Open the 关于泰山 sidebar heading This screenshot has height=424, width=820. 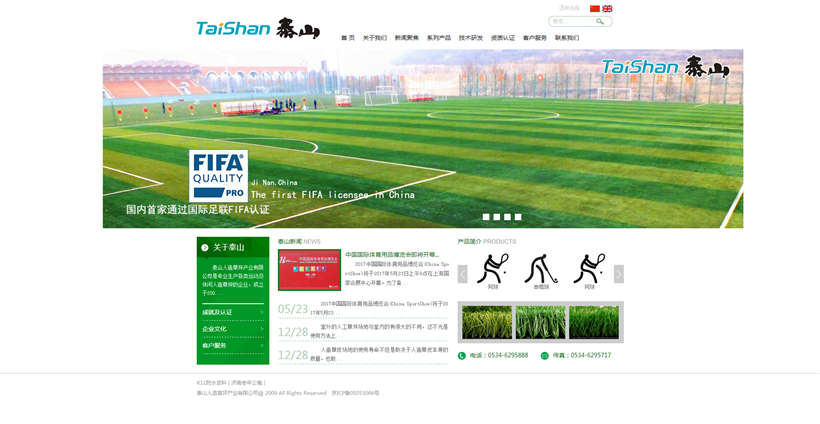tap(229, 247)
